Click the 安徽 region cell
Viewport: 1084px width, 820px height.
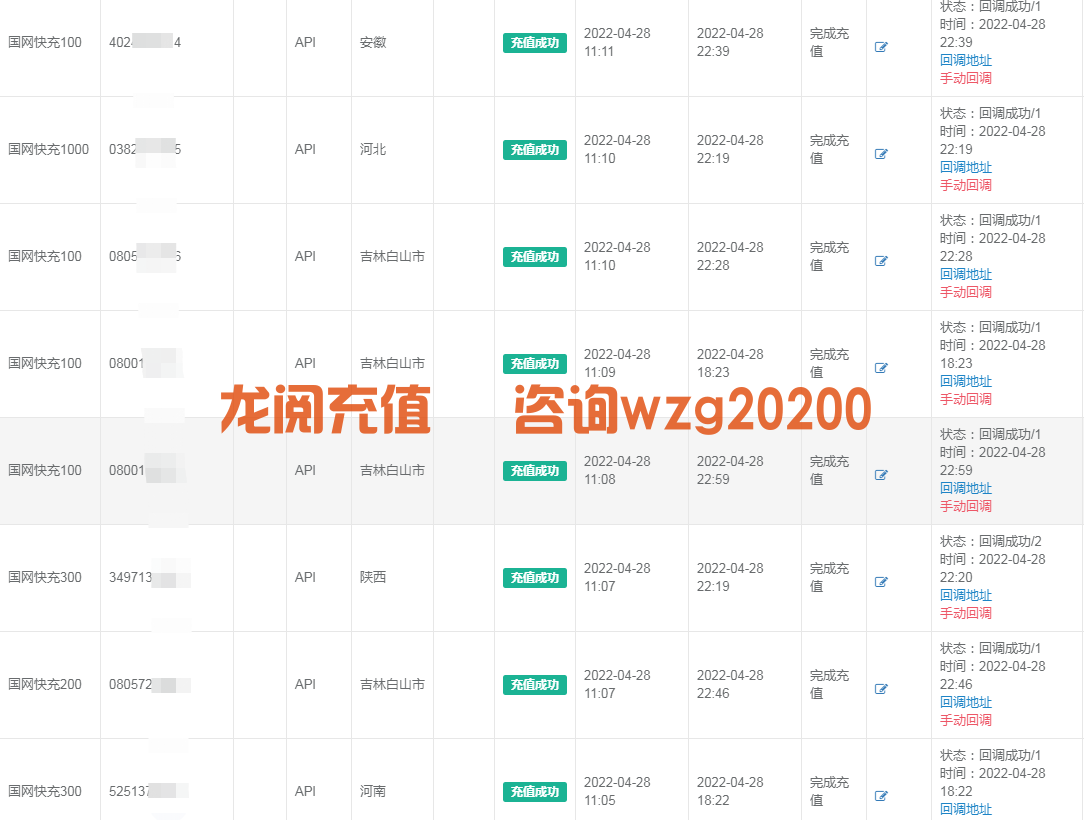click(373, 42)
